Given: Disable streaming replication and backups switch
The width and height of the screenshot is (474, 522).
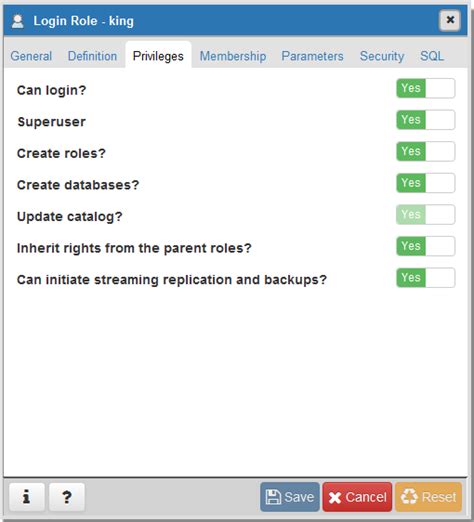Looking at the screenshot, I should point(426,278).
